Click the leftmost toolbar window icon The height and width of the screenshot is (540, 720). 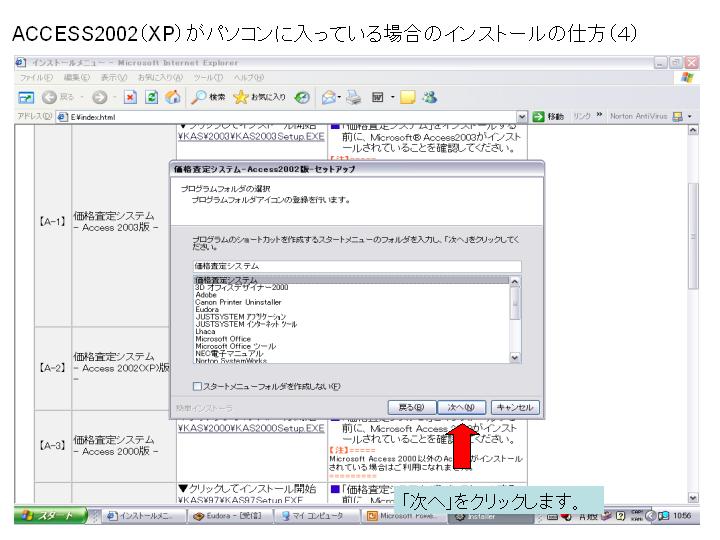(26, 97)
